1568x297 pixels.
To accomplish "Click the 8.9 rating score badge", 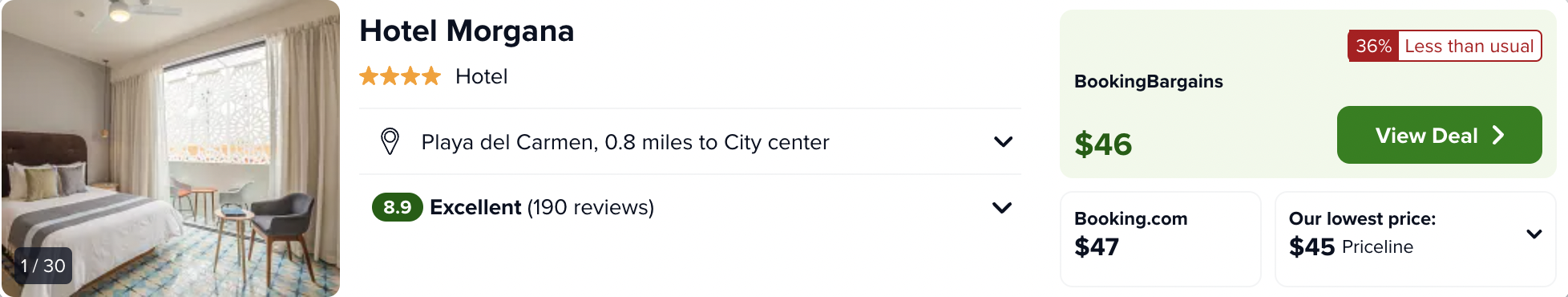I will pyautogui.click(x=397, y=207).
